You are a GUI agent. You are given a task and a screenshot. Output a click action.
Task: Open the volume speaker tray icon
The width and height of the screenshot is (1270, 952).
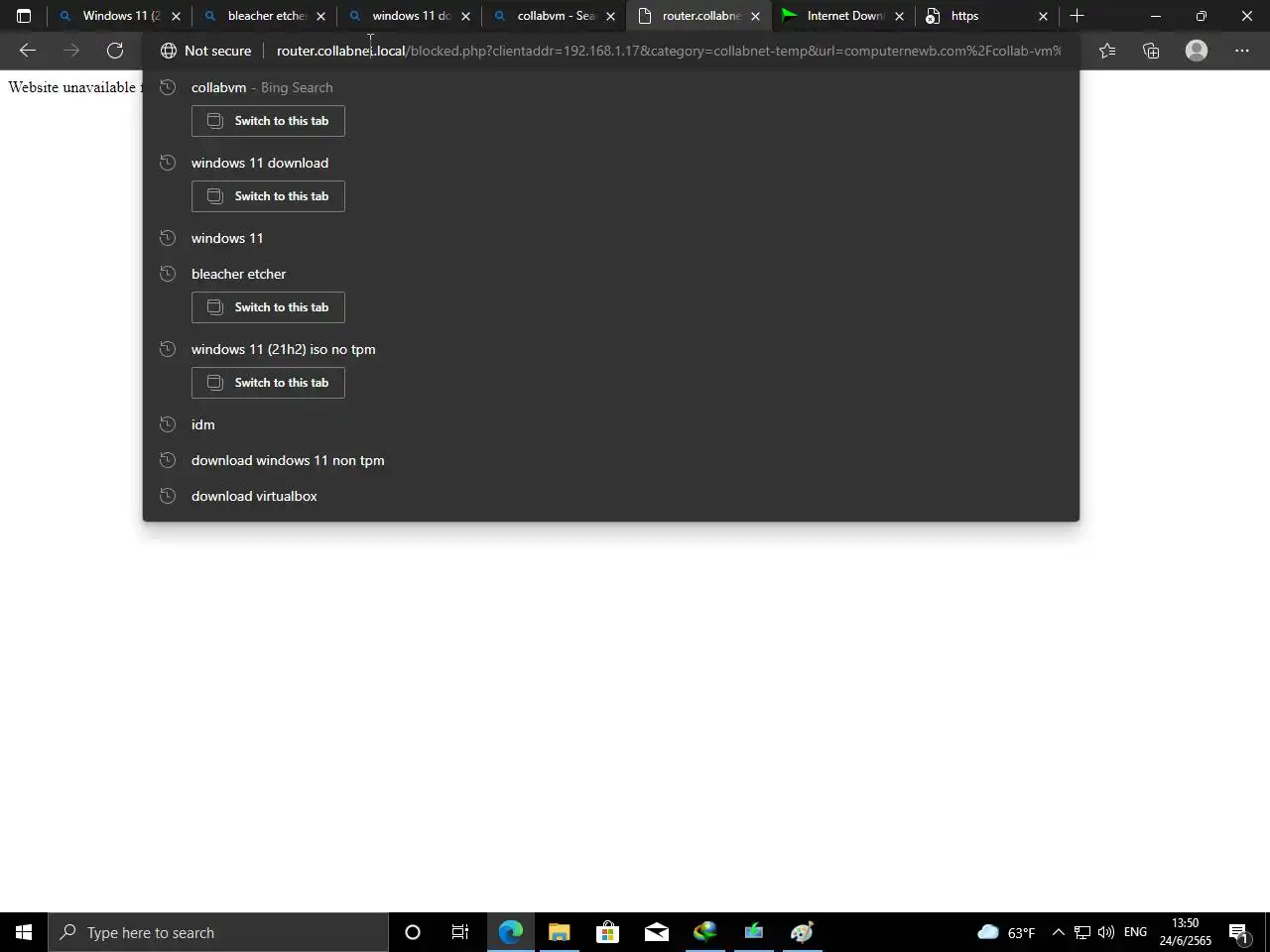coord(1106,932)
